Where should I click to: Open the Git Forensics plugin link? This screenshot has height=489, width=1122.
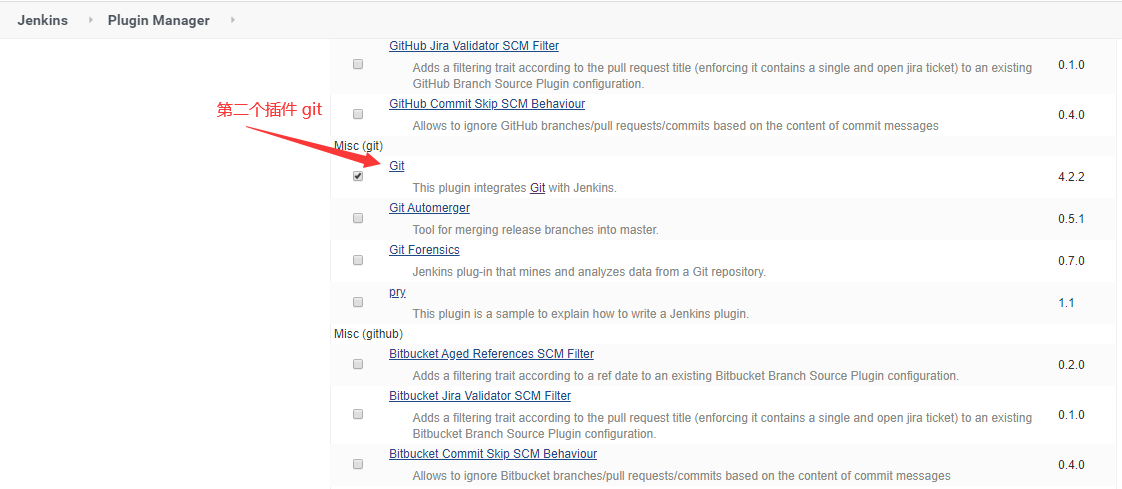(x=424, y=250)
